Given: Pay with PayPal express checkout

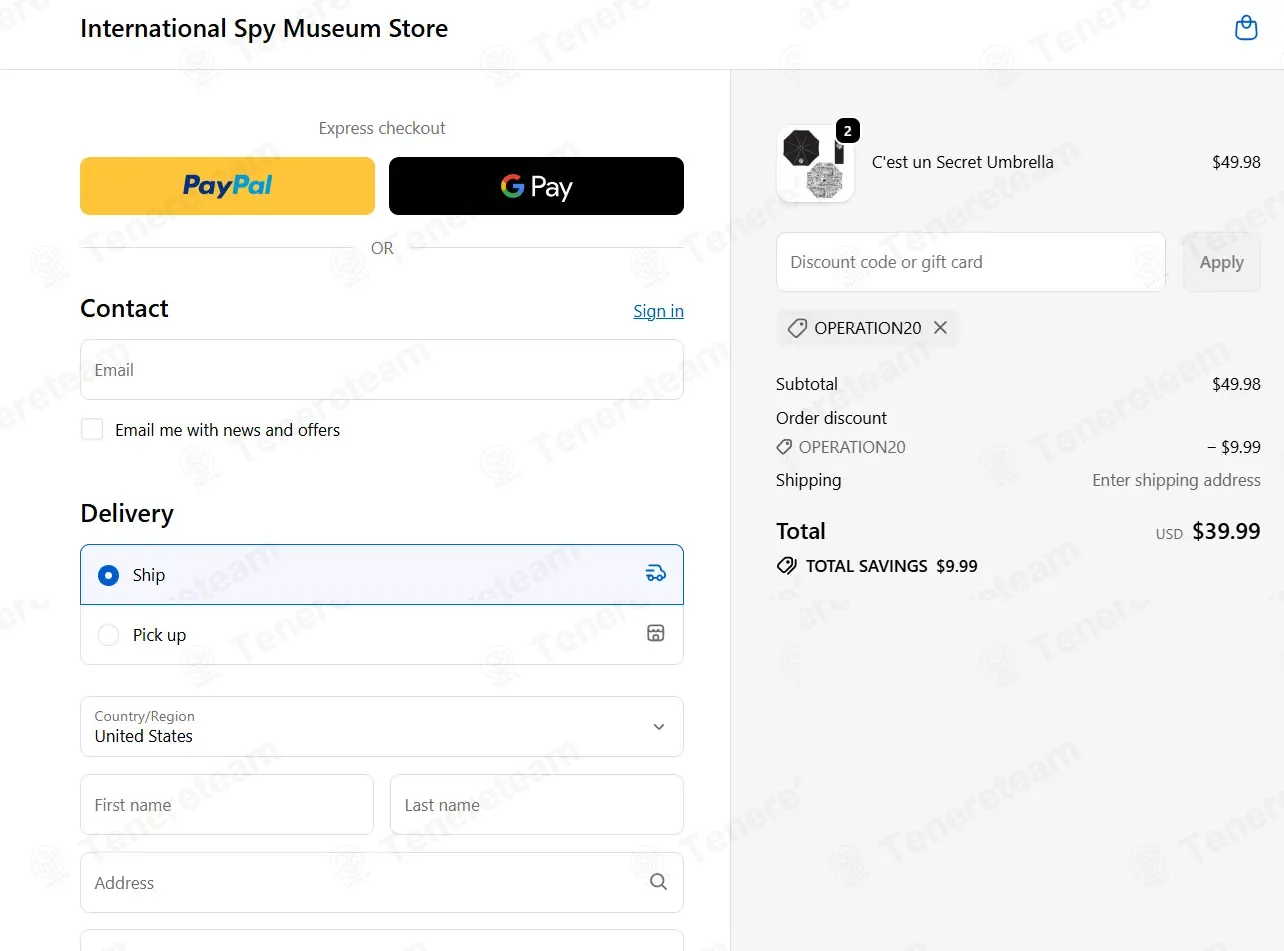Looking at the screenshot, I should [x=227, y=186].
